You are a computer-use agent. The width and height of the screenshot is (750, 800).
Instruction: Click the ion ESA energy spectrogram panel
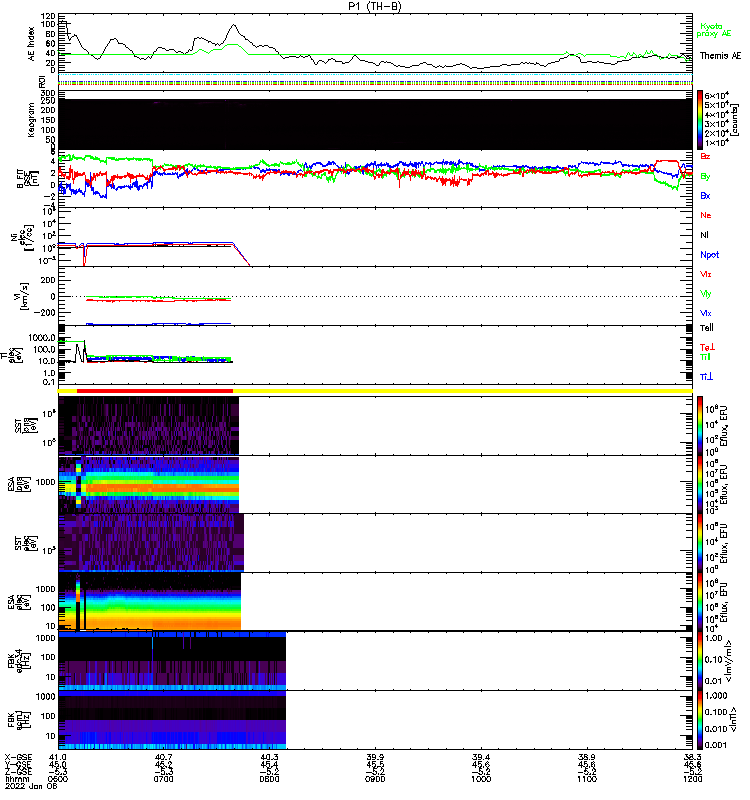coord(150,484)
